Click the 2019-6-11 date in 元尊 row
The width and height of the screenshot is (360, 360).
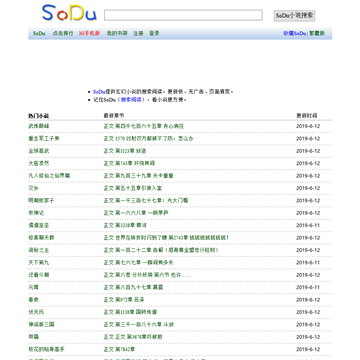[308, 287]
